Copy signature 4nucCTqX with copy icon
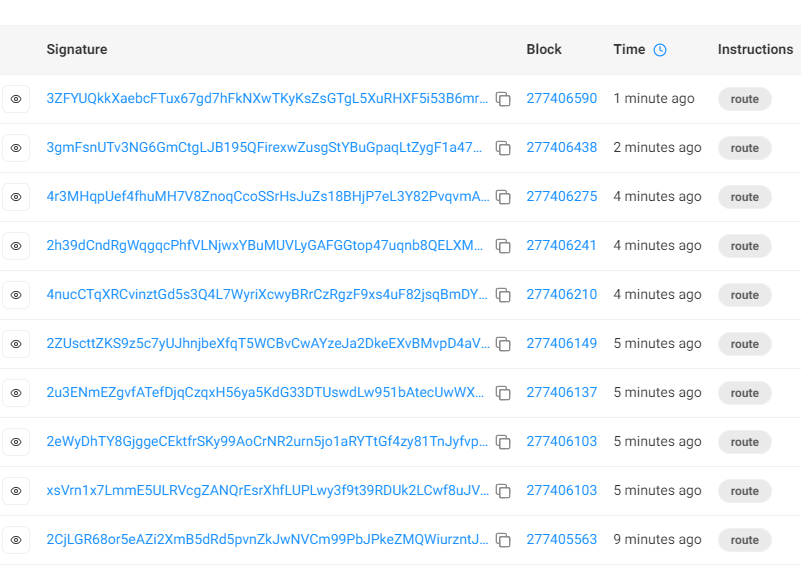Image resolution: width=801 pixels, height=584 pixels. pos(503,295)
